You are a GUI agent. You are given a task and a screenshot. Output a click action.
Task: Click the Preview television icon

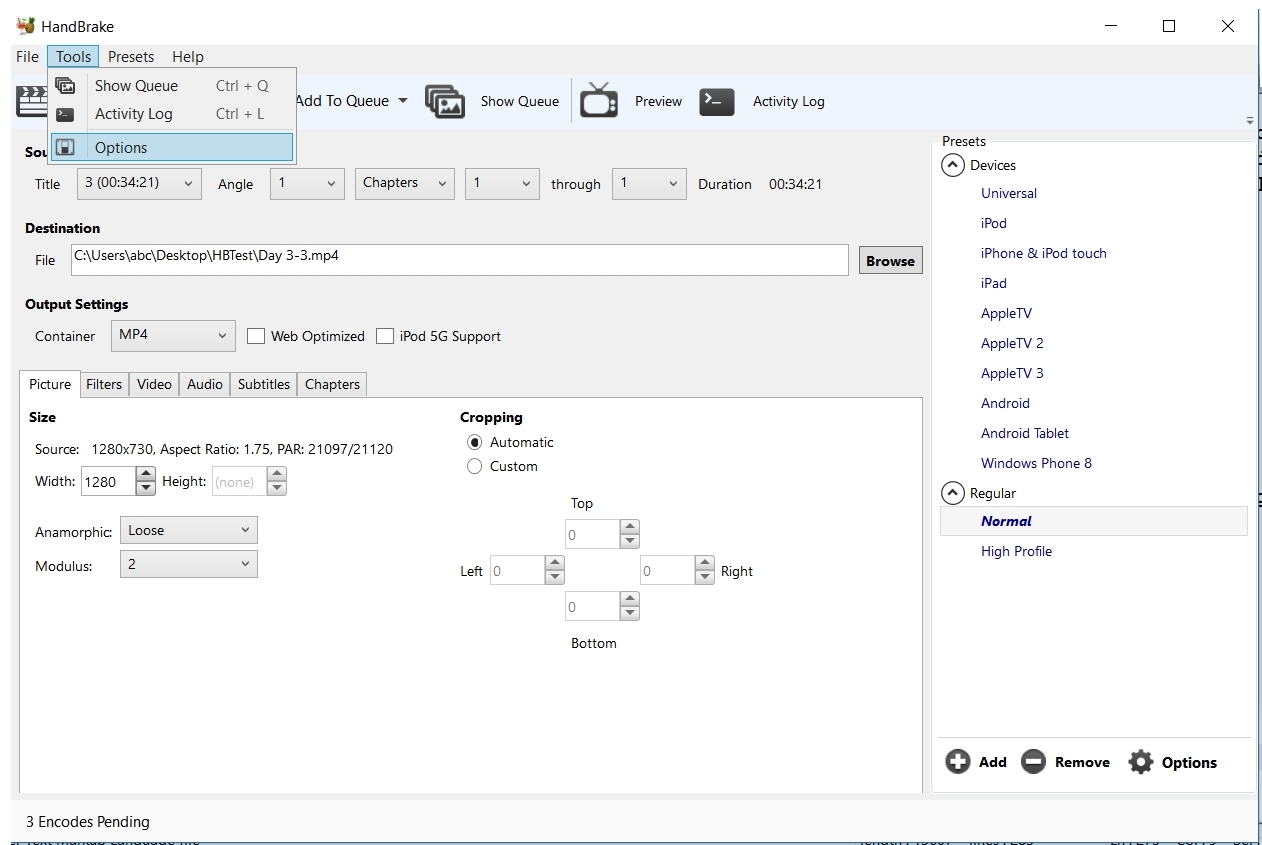coord(598,101)
